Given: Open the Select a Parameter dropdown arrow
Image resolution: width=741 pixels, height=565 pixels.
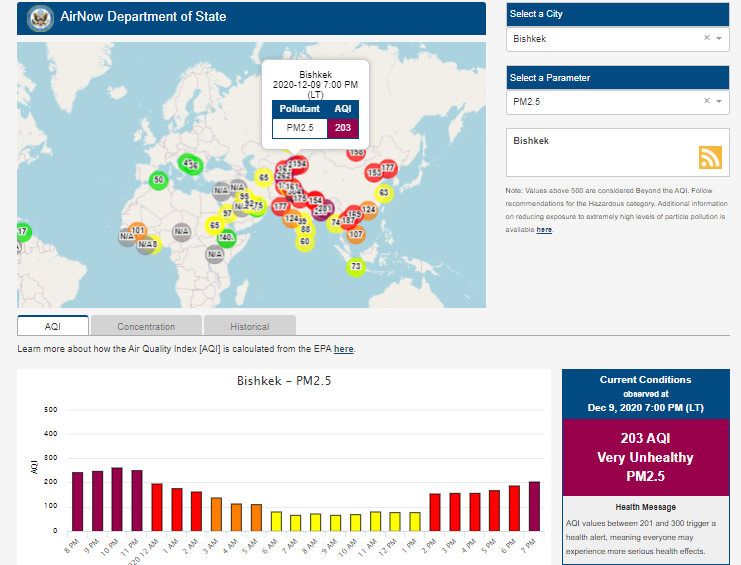Looking at the screenshot, I should tap(718, 101).
